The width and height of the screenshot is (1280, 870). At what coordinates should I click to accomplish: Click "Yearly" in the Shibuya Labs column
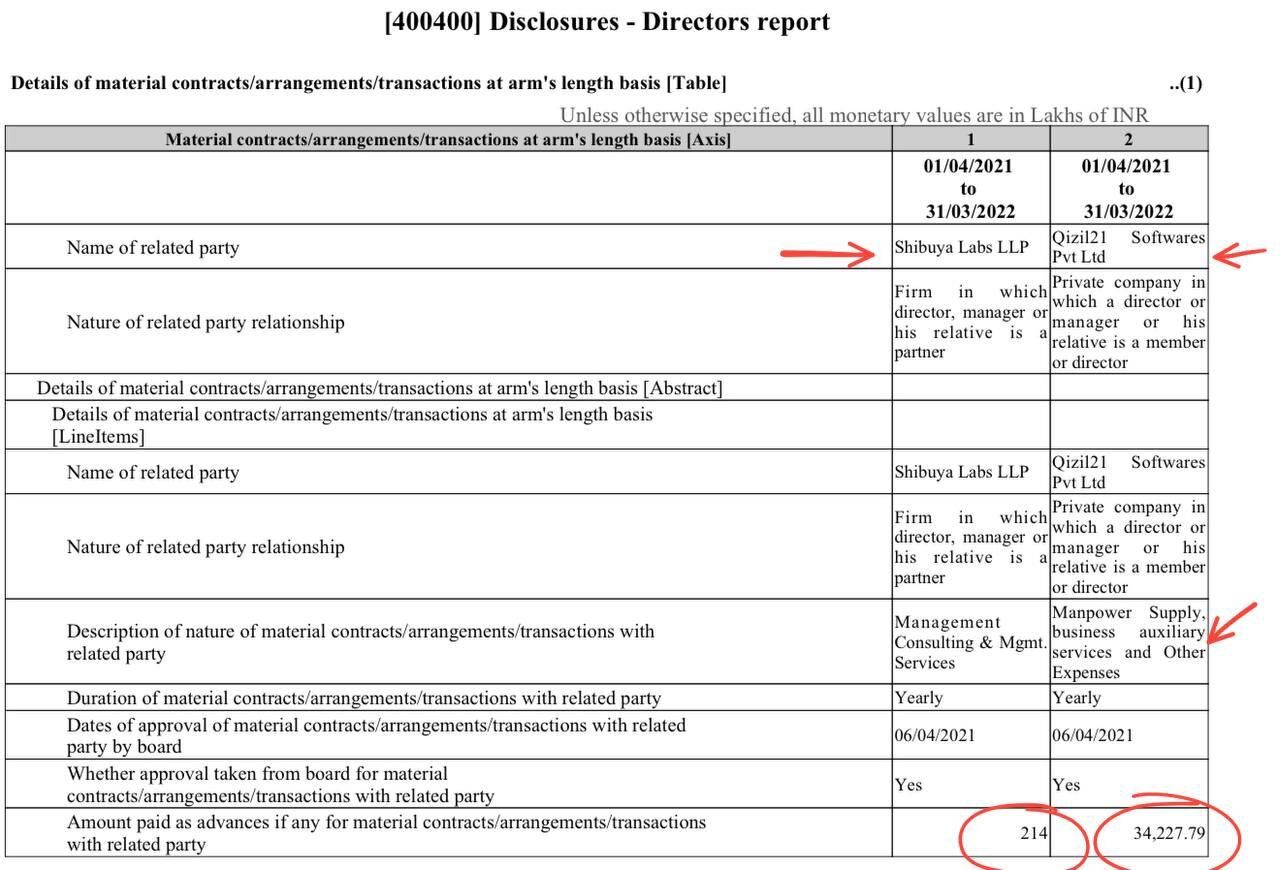click(918, 698)
